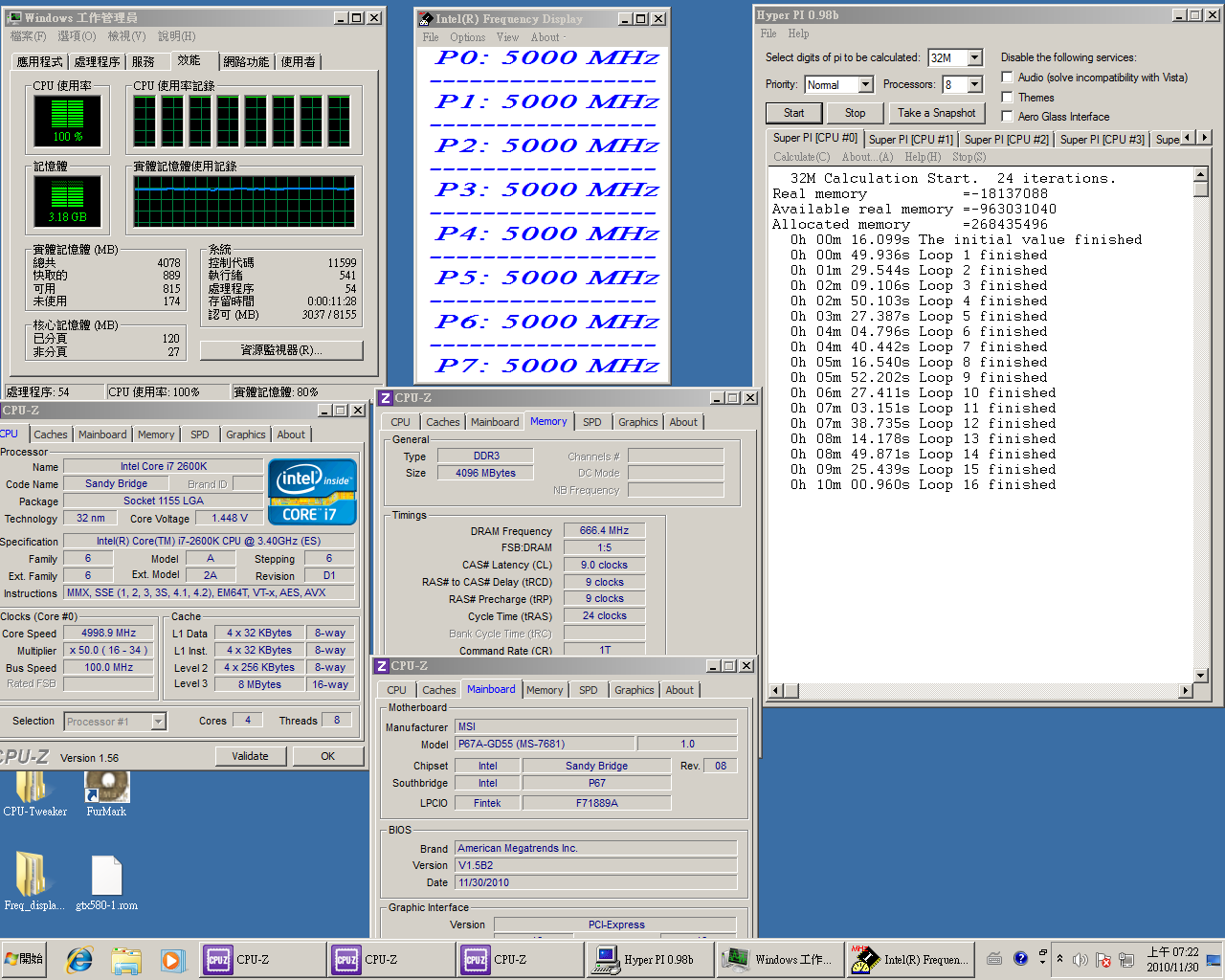Open Internet Explorer from taskbar
1225x980 pixels.
(x=79, y=959)
